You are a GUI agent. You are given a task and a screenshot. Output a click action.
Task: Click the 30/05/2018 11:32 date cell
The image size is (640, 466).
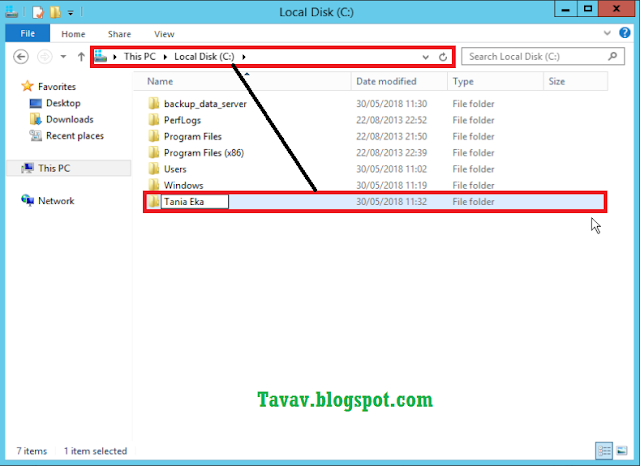click(391, 202)
